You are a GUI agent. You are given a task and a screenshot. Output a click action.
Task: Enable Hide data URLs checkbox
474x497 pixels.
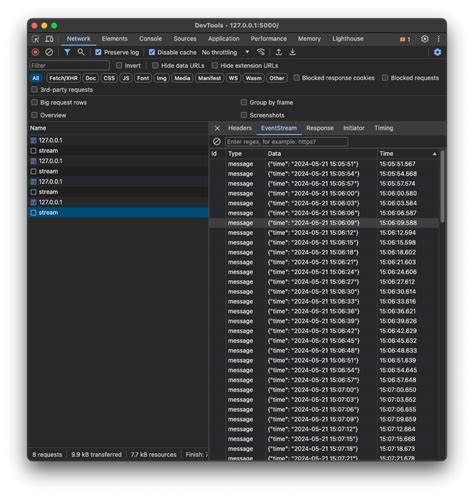point(155,66)
